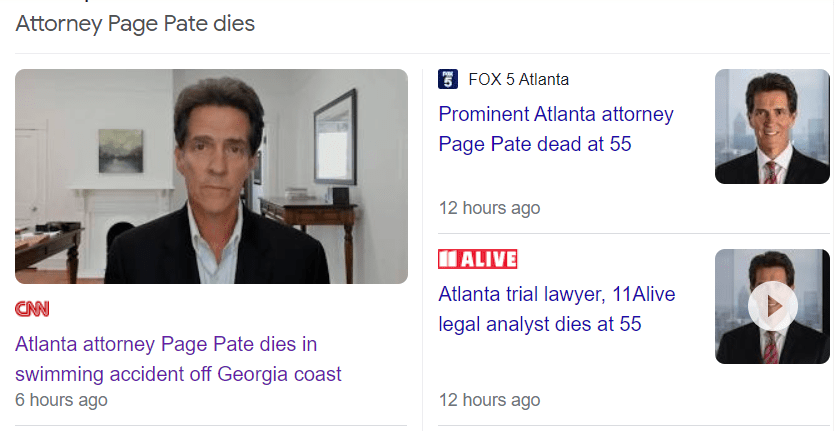
Task: Click the 11Alive logo icon
Action: click(478, 260)
